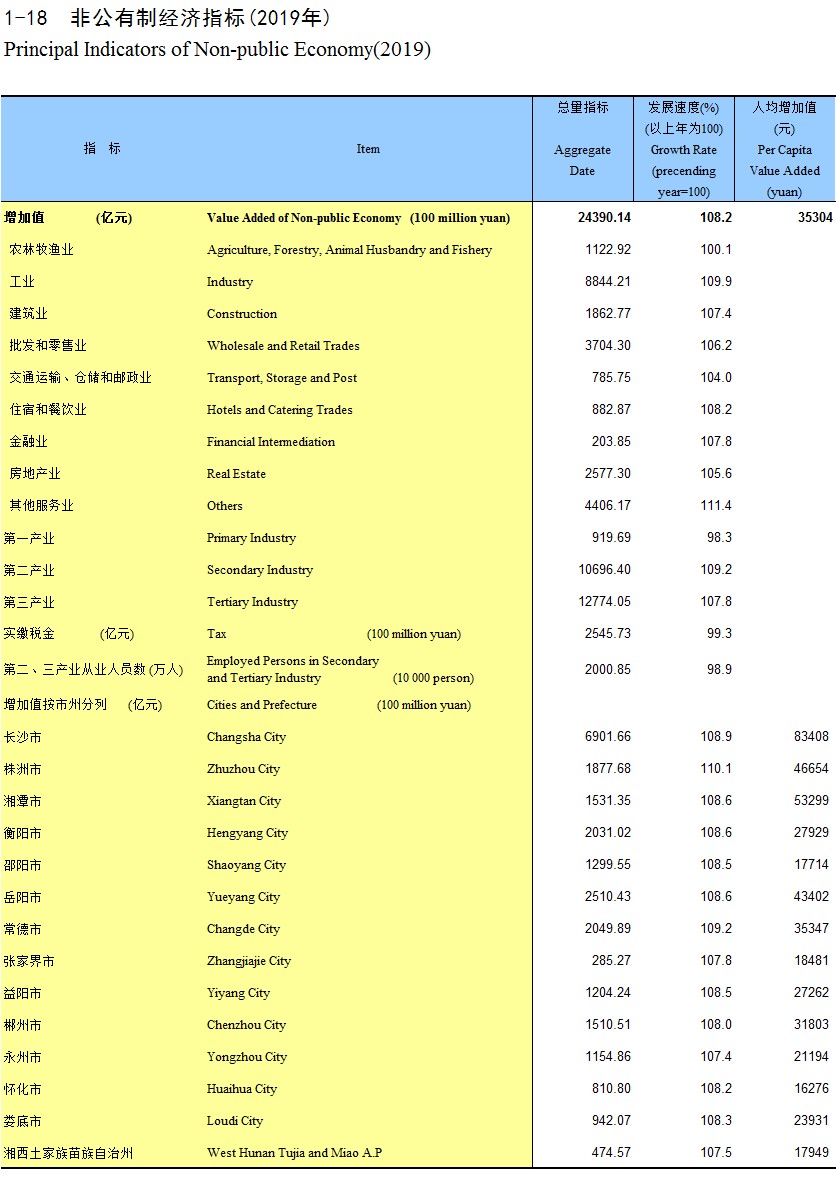
Task: Select Zhuzhou growth rate 110.1
Action: point(716,769)
